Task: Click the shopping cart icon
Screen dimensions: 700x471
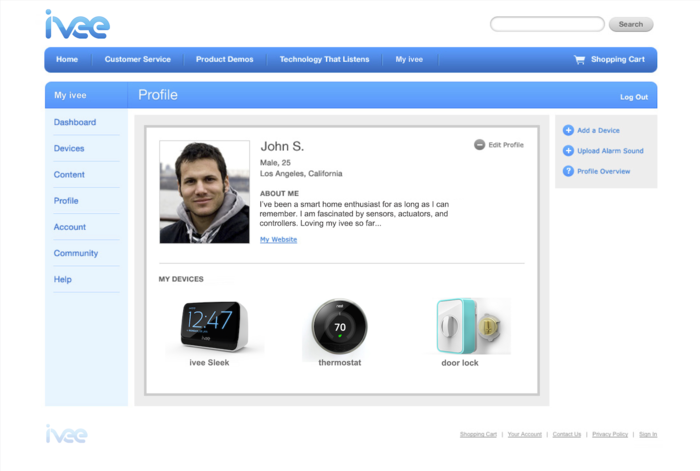Action: [x=579, y=59]
